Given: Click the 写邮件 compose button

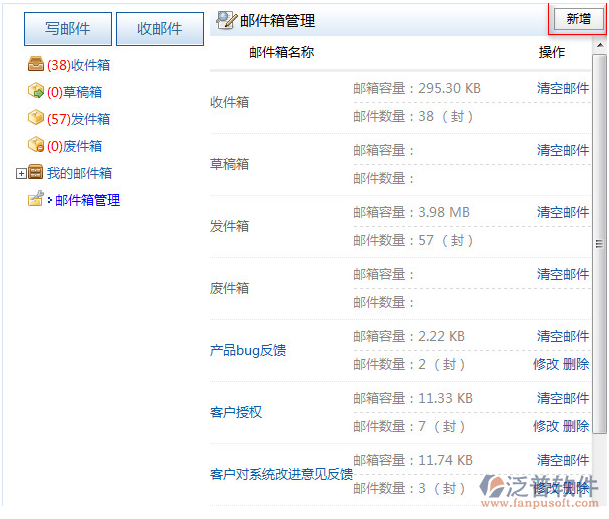Looking at the screenshot, I should (68, 29).
